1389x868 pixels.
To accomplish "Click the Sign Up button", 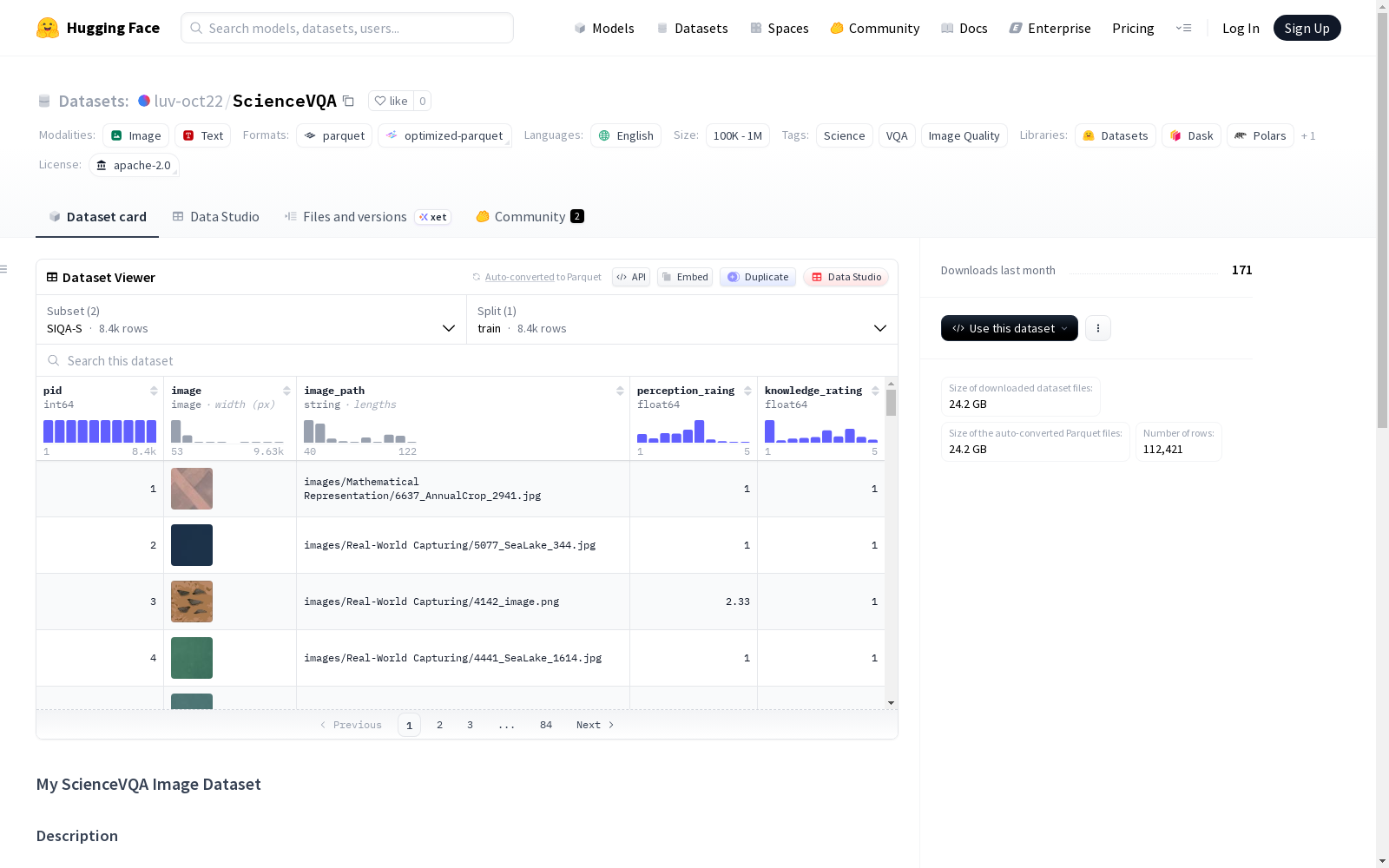I will [1307, 28].
